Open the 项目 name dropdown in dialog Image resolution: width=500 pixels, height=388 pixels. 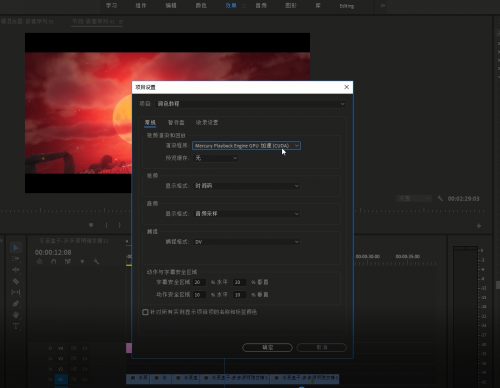(250, 104)
